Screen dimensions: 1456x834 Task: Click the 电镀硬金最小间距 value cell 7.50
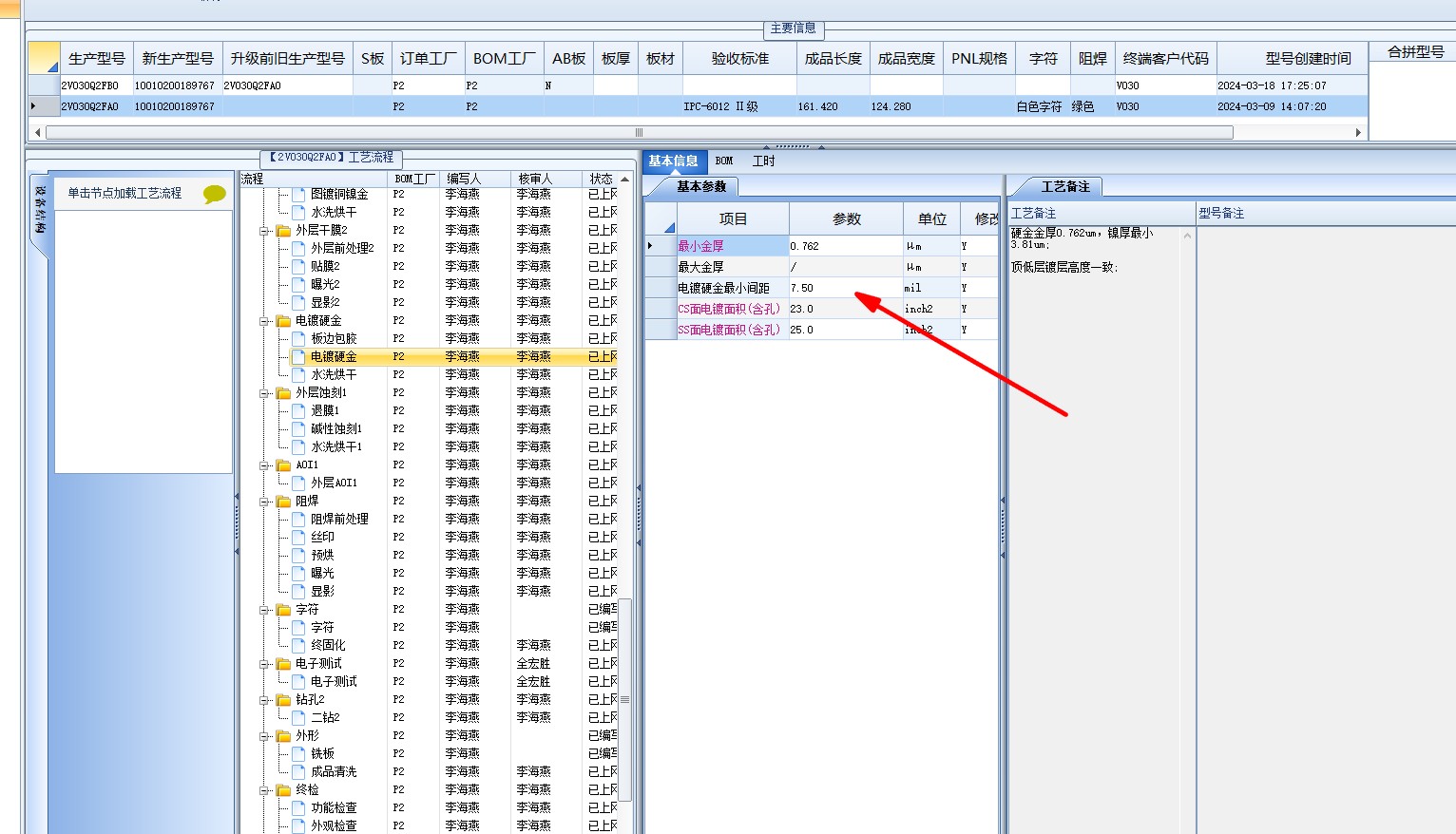[845, 288]
